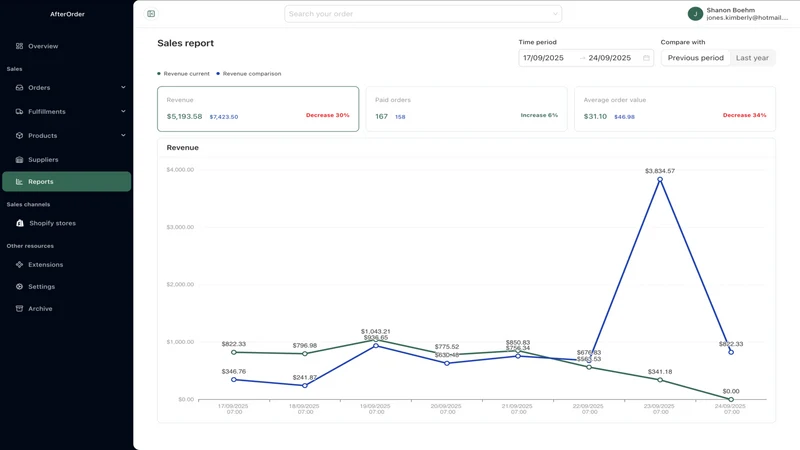Click the Products box icon
800x450 pixels.
(19, 136)
